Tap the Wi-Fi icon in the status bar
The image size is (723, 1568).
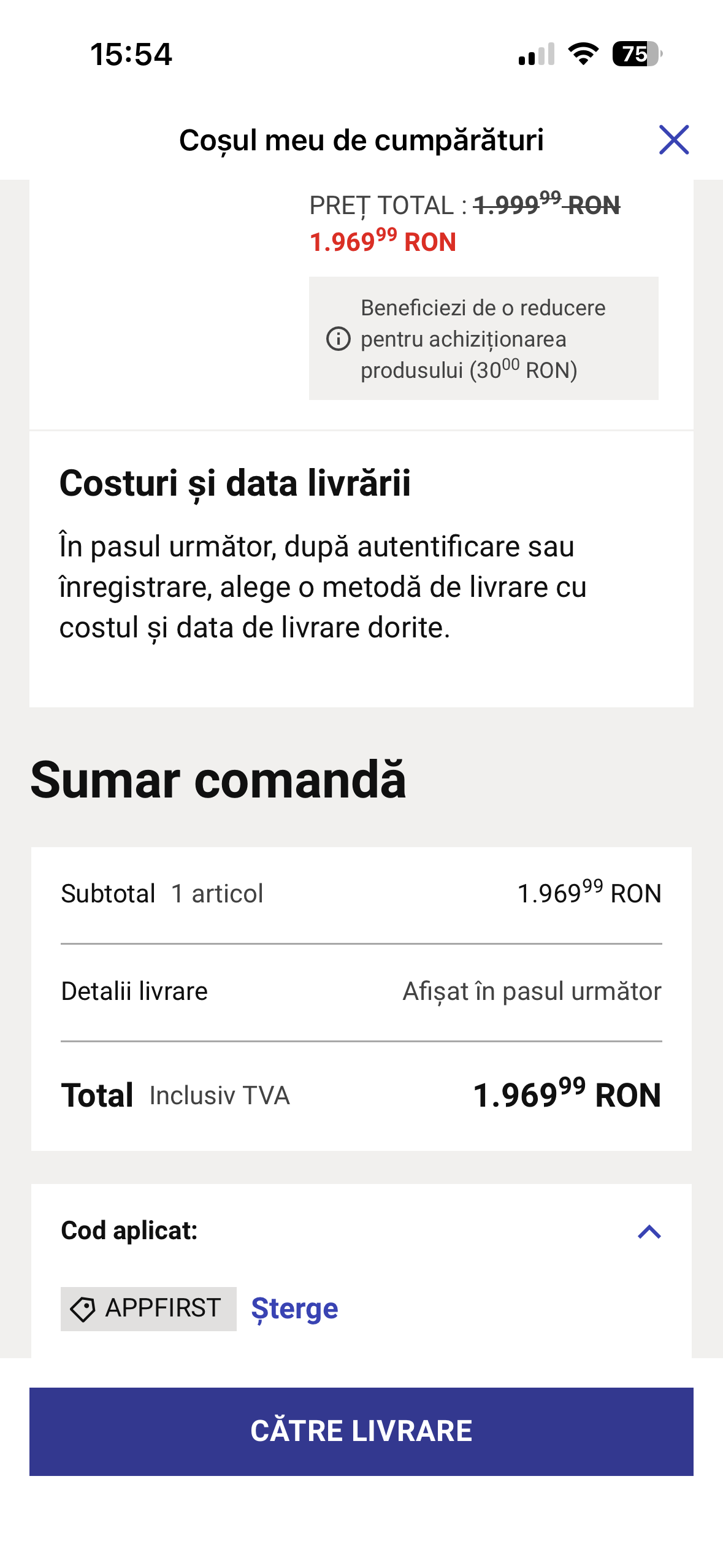(x=583, y=54)
